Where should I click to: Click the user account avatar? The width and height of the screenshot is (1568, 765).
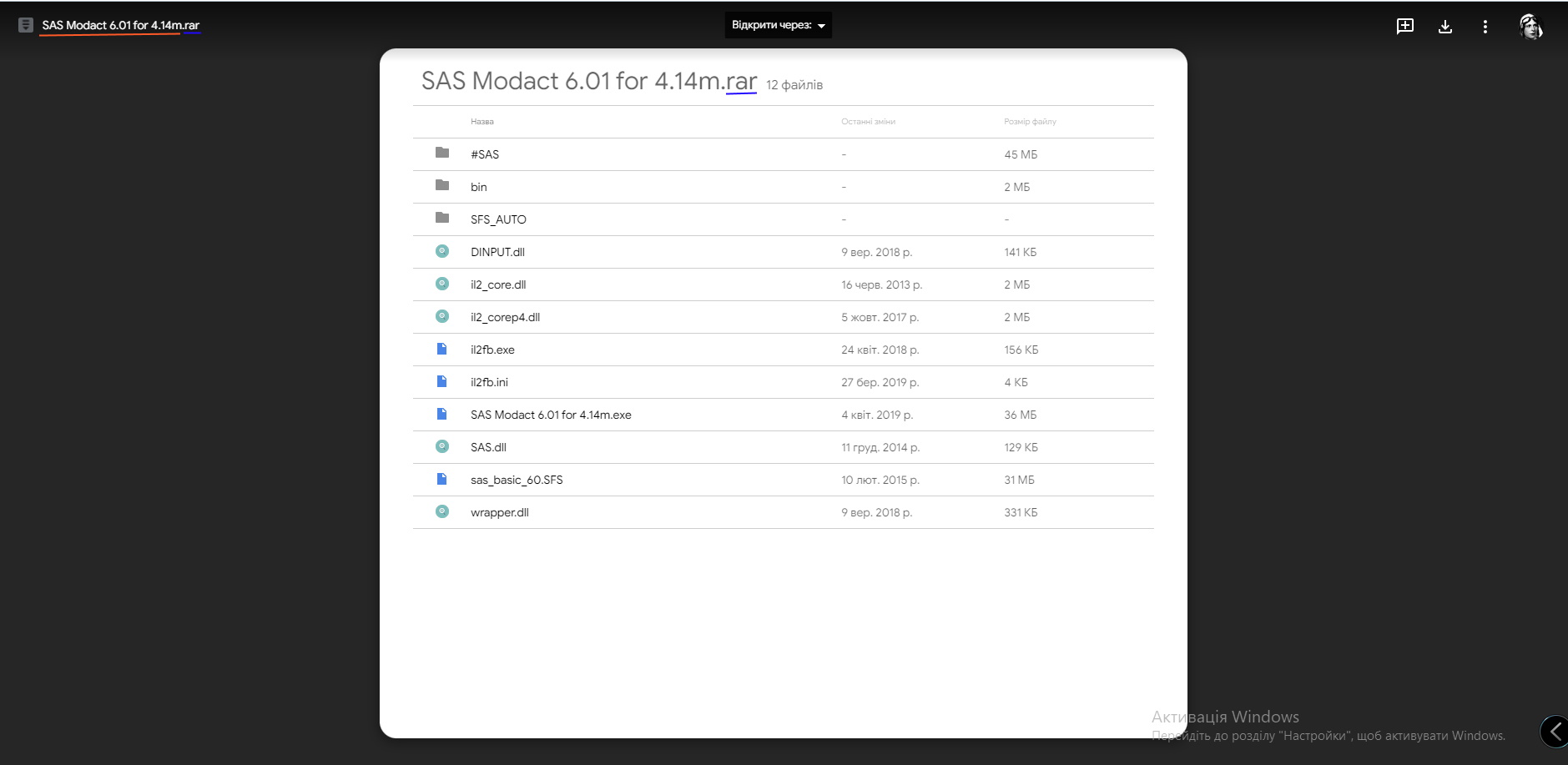point(1530,27)
